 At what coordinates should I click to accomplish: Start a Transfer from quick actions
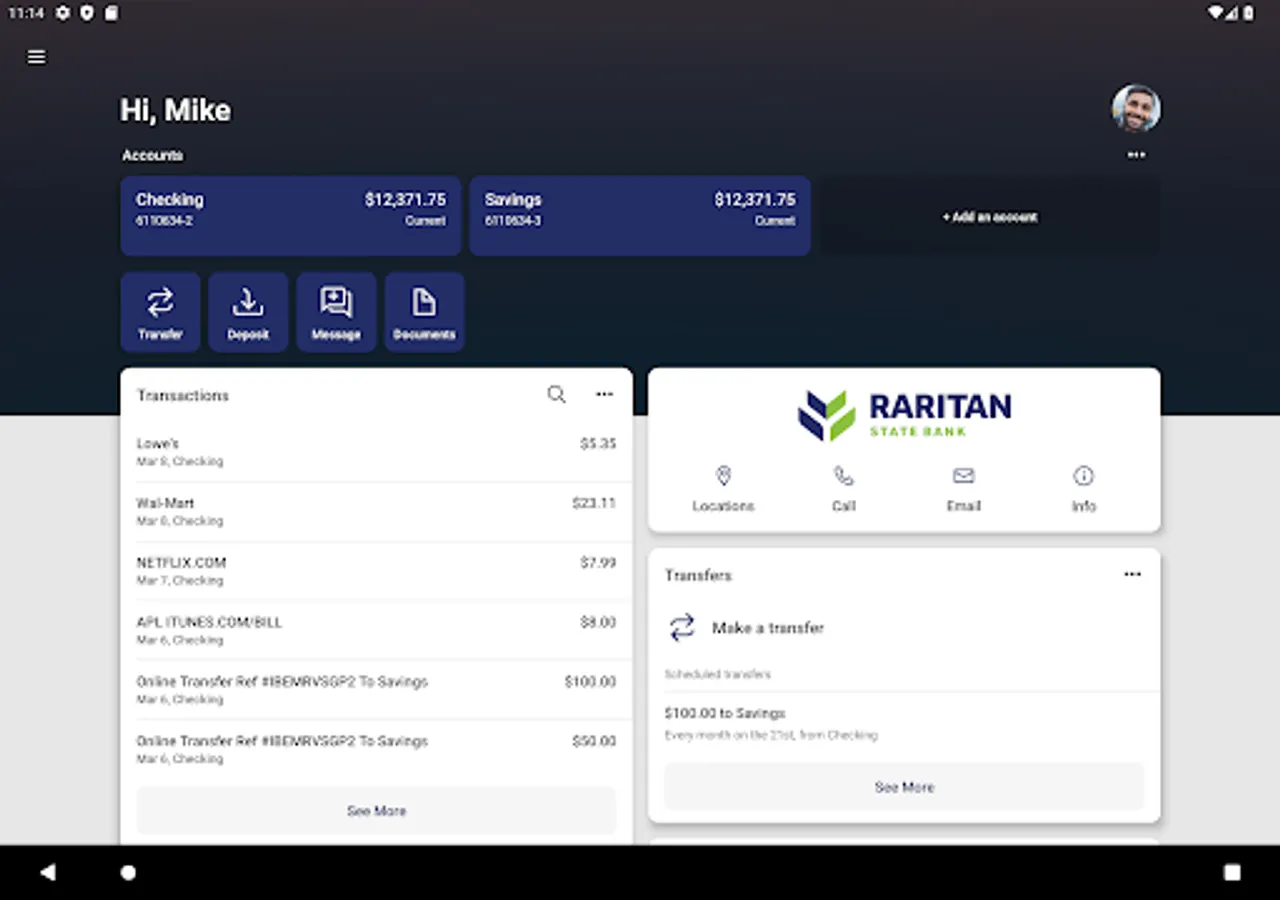160,312
